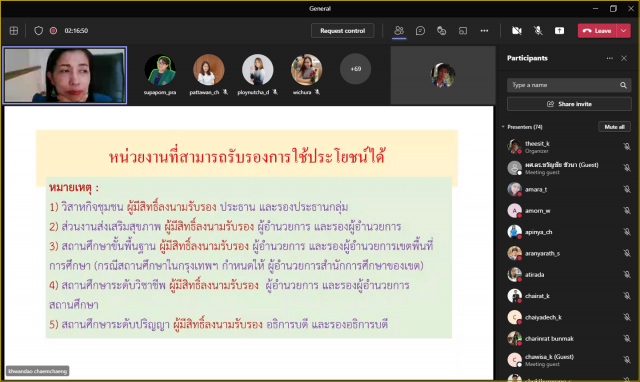Select chawisa_k (Guest) in participants list
This screenshot has height=382, width=640.
coord(568,360)
